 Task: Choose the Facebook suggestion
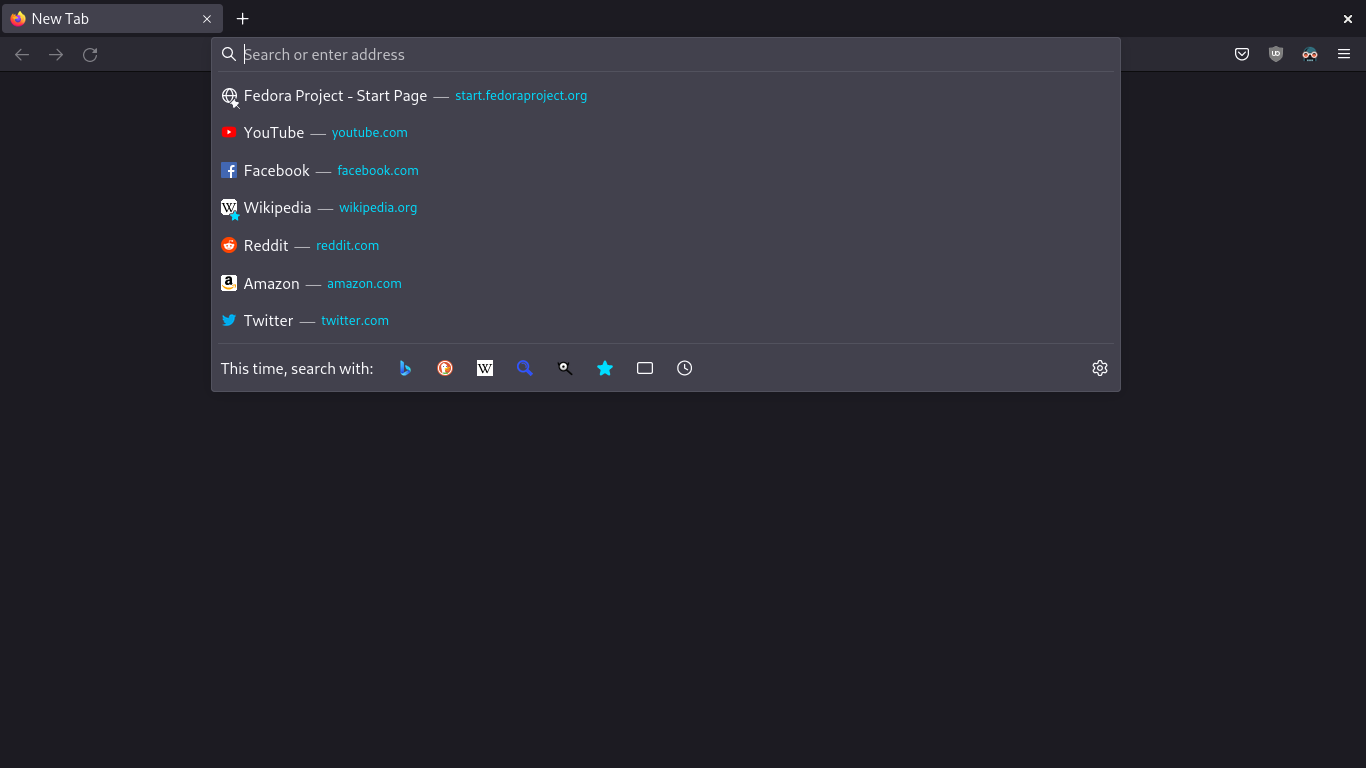[x=665, y=171]
